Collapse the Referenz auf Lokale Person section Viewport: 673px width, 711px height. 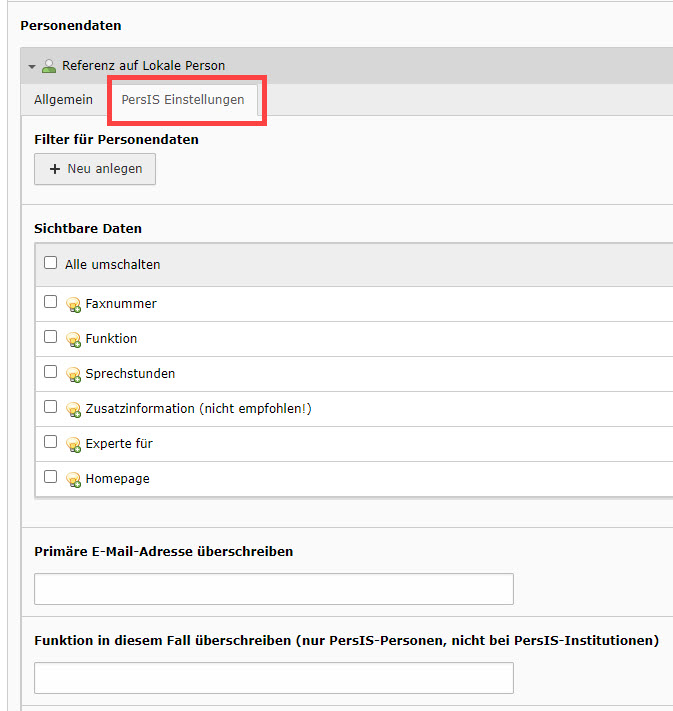32,66
